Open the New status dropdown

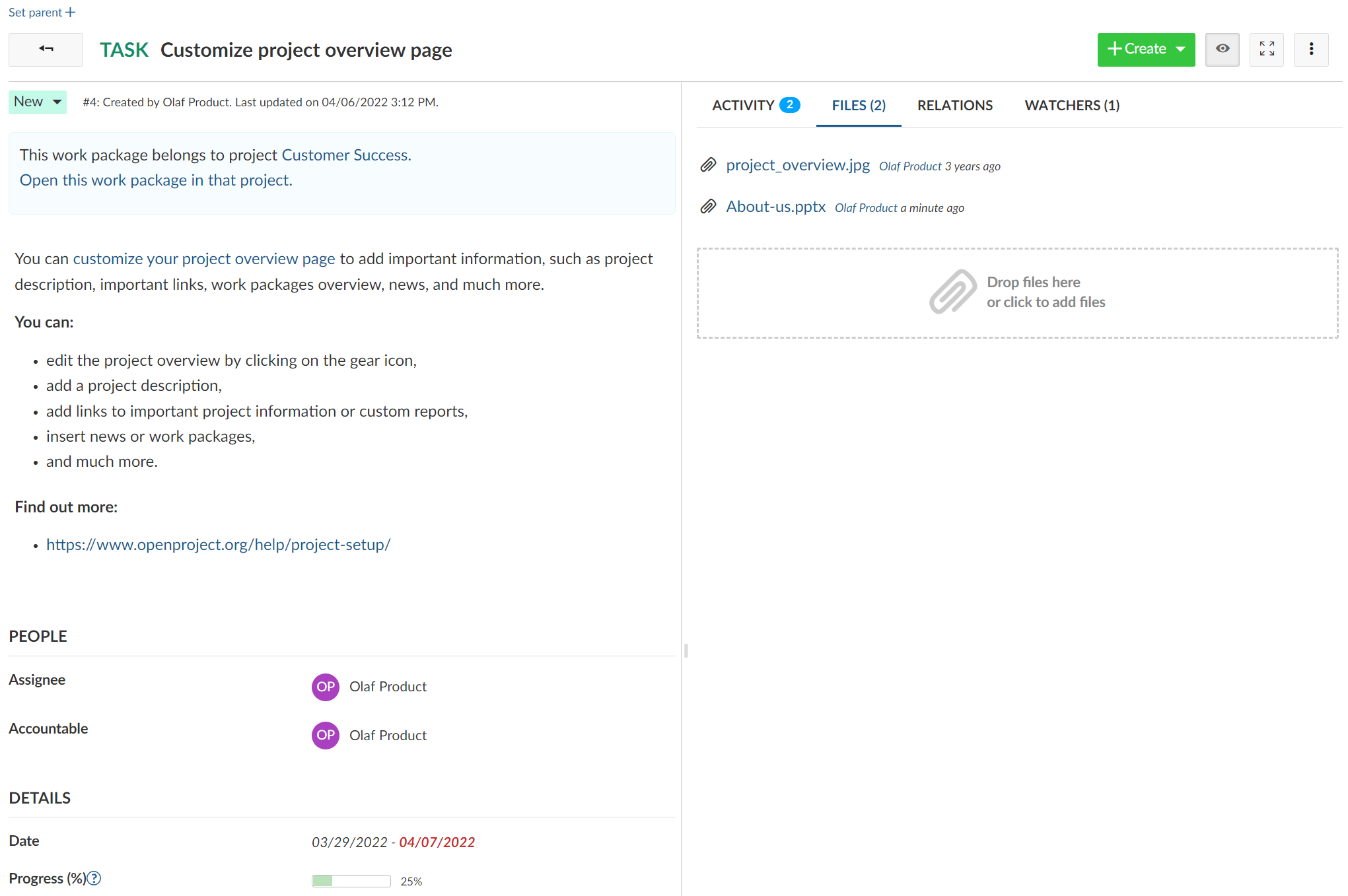click(x=37, y=102)
